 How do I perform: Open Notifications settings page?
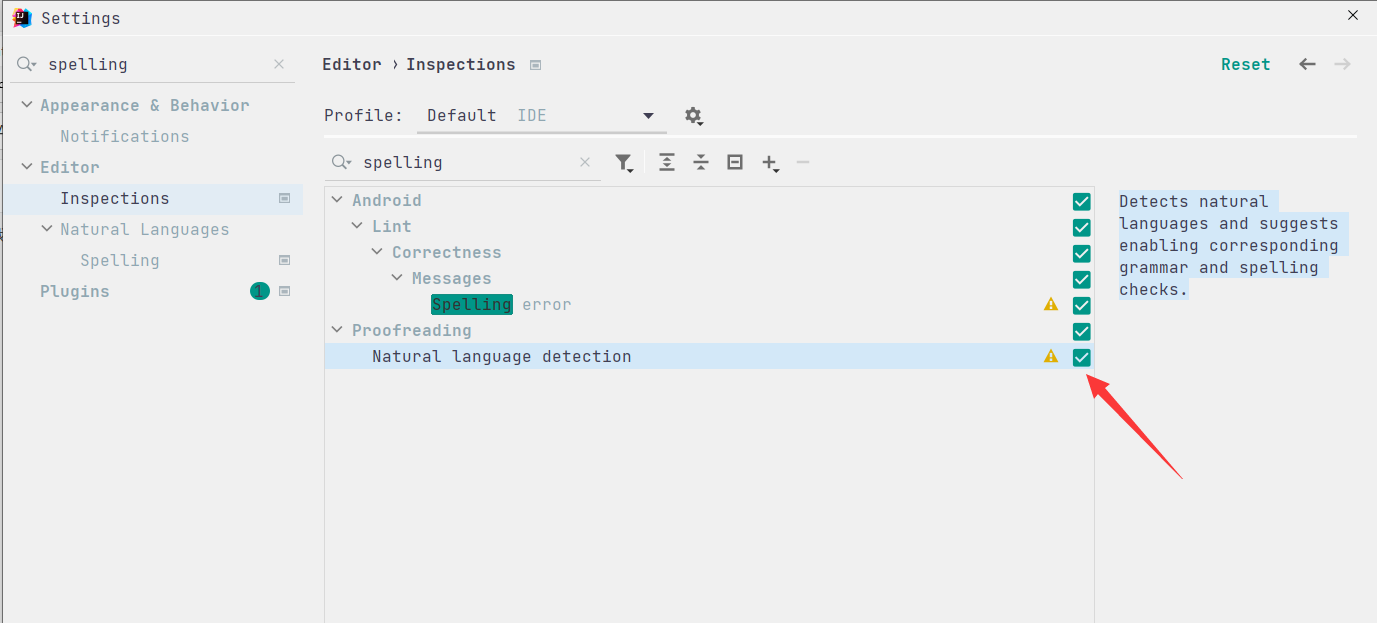(124, 136)
